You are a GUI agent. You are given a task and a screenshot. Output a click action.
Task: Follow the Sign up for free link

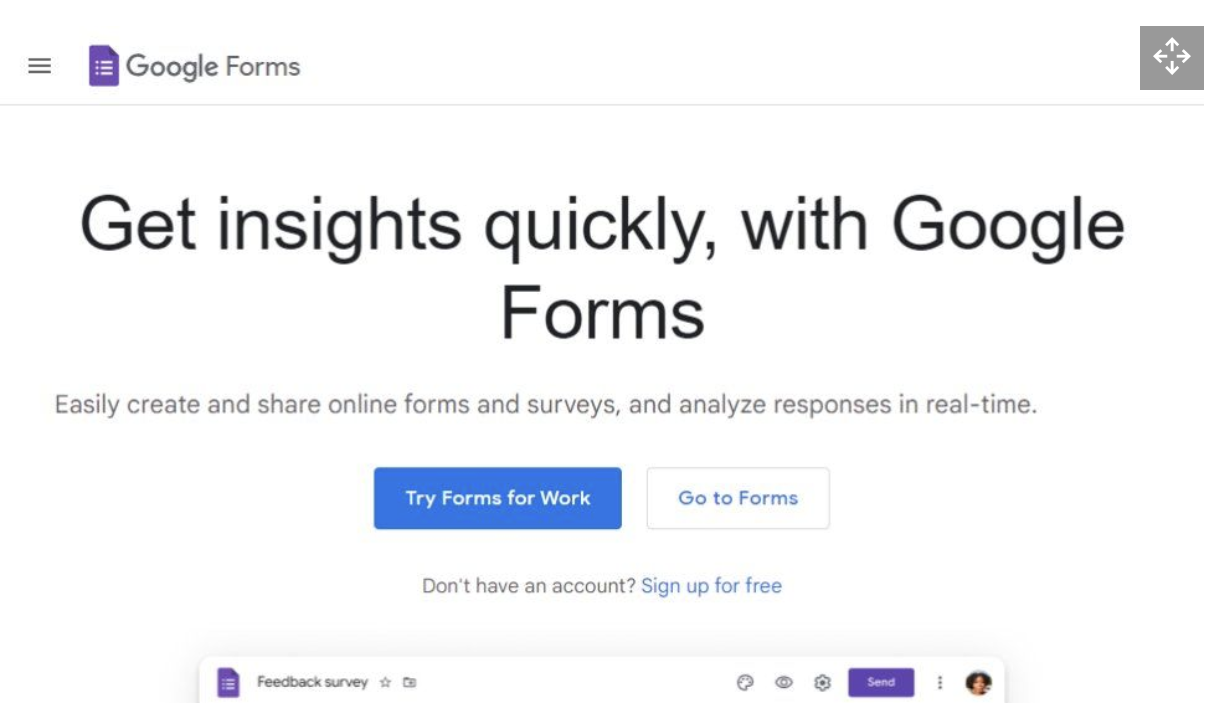click(711, 586)
